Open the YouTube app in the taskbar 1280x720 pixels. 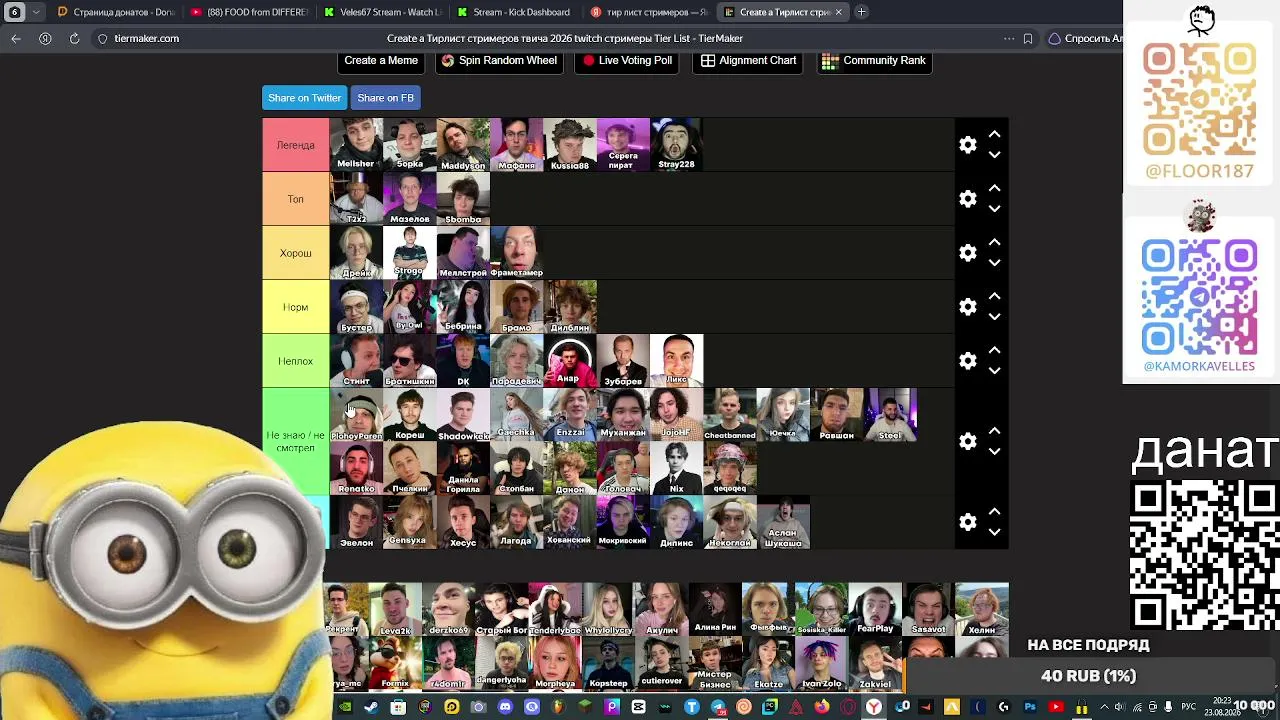[x=1055, y=707]
